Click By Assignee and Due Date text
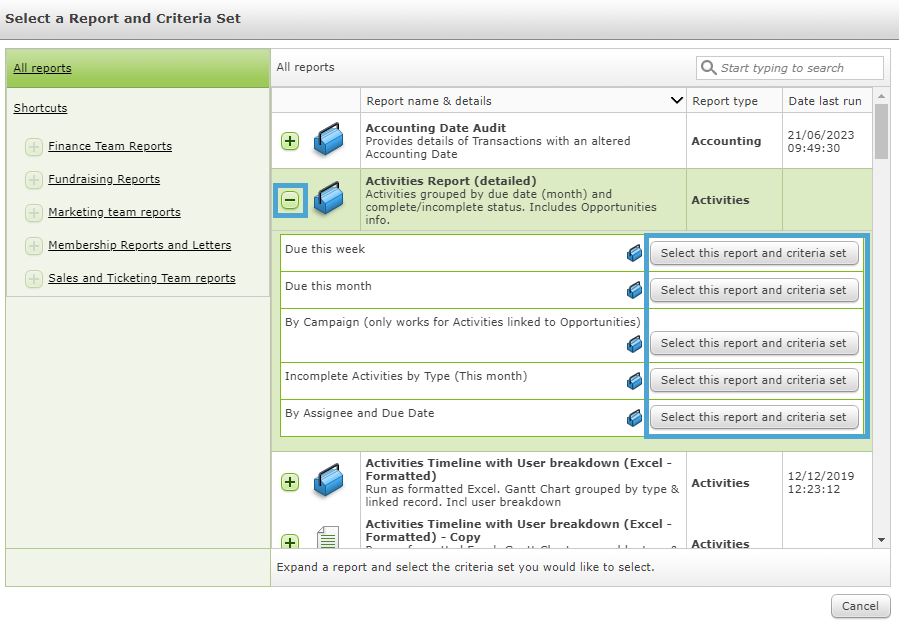The height and width of the screenshot is (627, 899). tap(359, 413)
